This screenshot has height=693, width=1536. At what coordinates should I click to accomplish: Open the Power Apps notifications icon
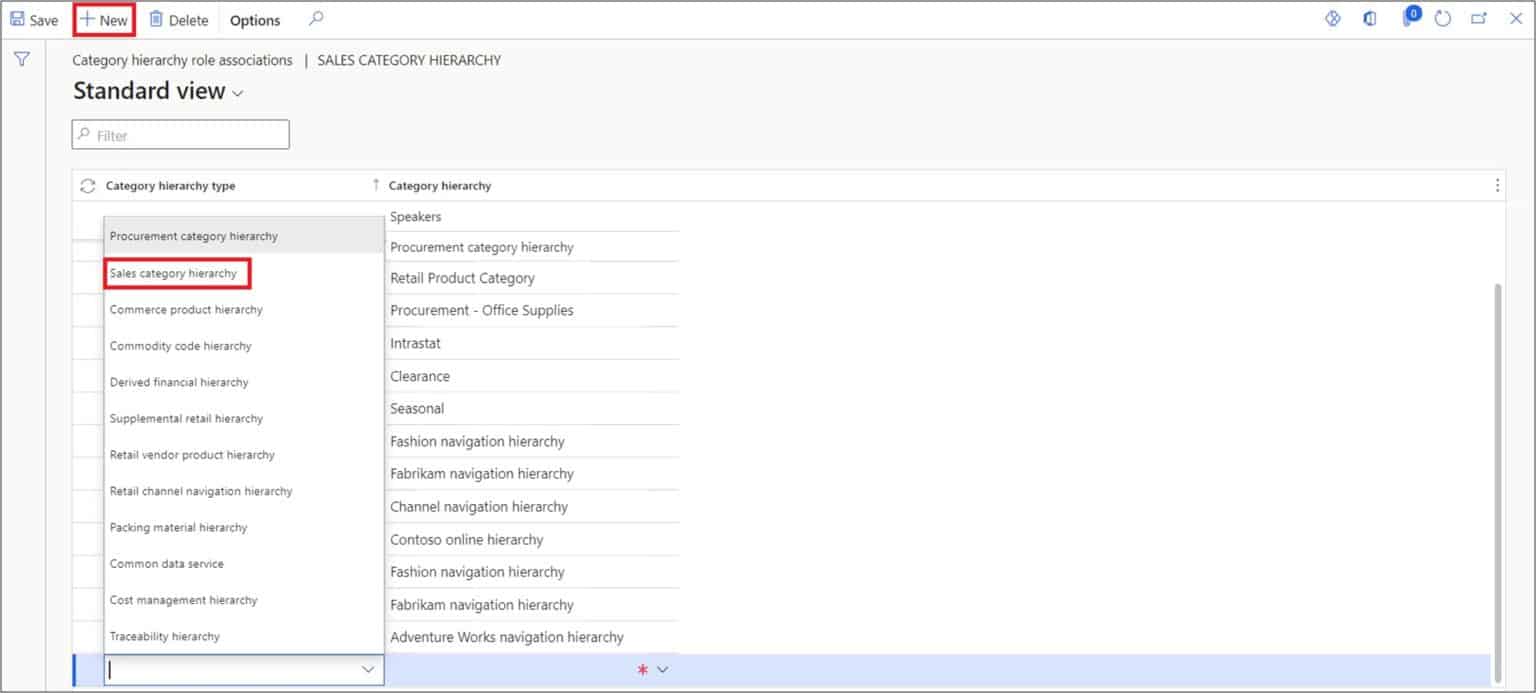pos(1410,18)
